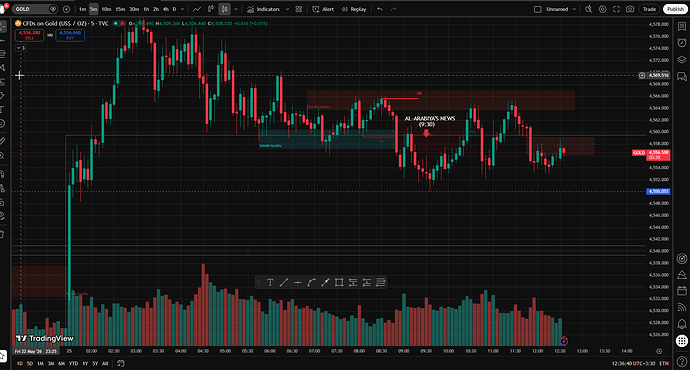Click the 12:36:40 UTC-3:30 timezone text
Viewport: 690px width, 370px height.
click(x=633, y=363)
